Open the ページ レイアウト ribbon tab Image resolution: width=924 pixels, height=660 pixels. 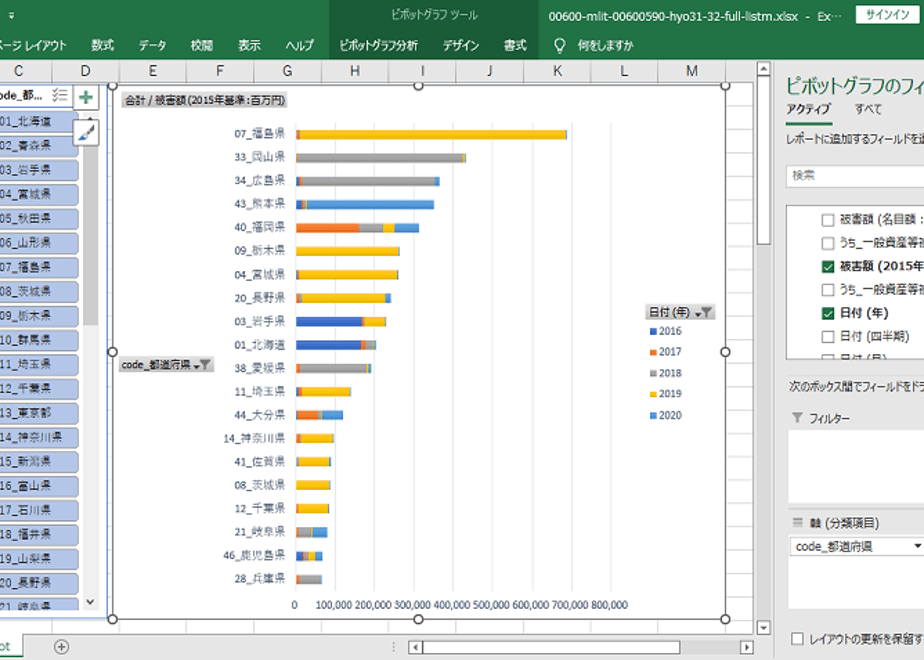[32, 45]
